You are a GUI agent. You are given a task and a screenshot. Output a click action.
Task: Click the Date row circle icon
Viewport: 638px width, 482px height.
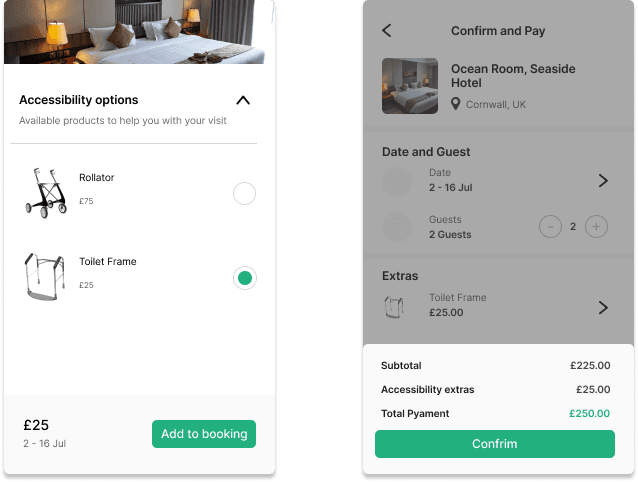[x=397, y=181]
